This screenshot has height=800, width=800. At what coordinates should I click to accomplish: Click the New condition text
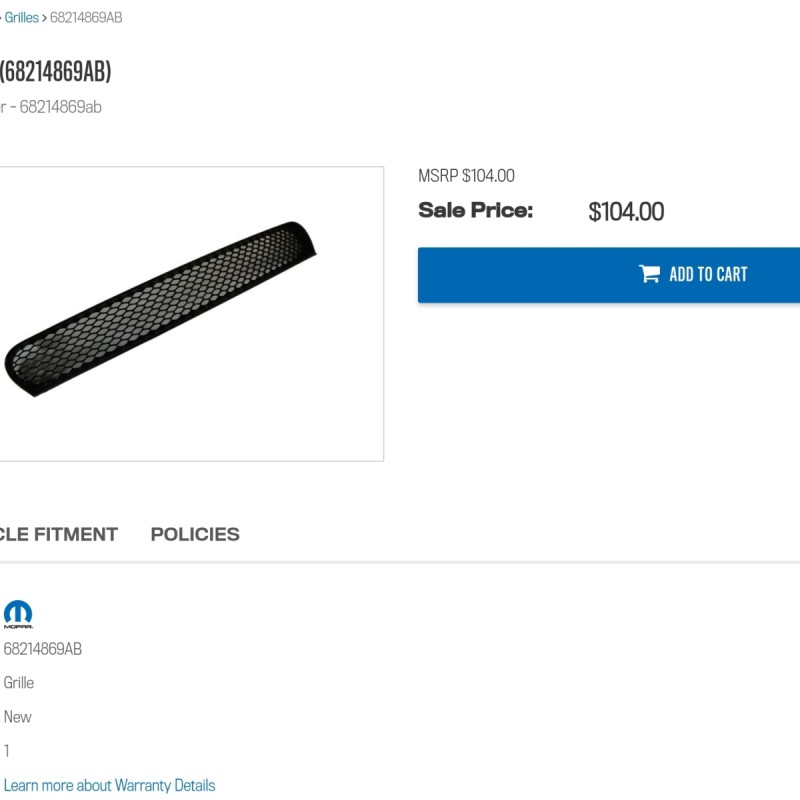[18, 717]
